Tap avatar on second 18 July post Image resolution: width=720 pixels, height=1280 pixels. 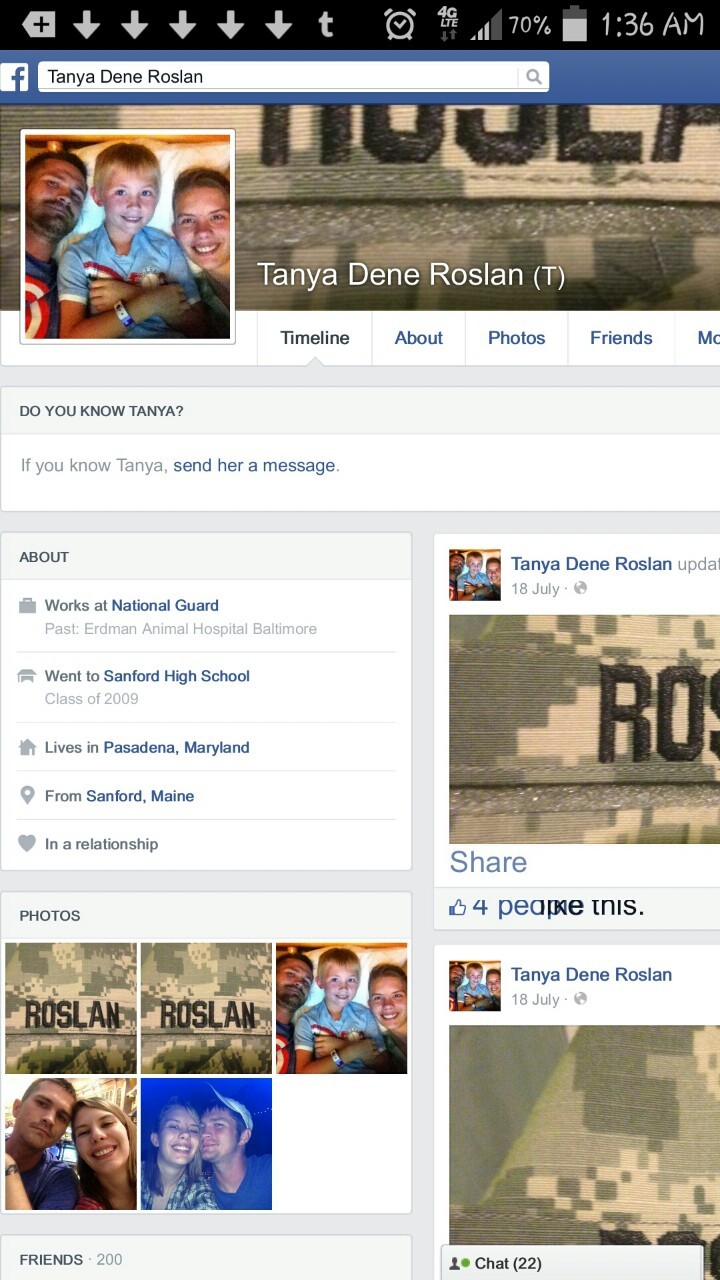(x=475, y=985)
